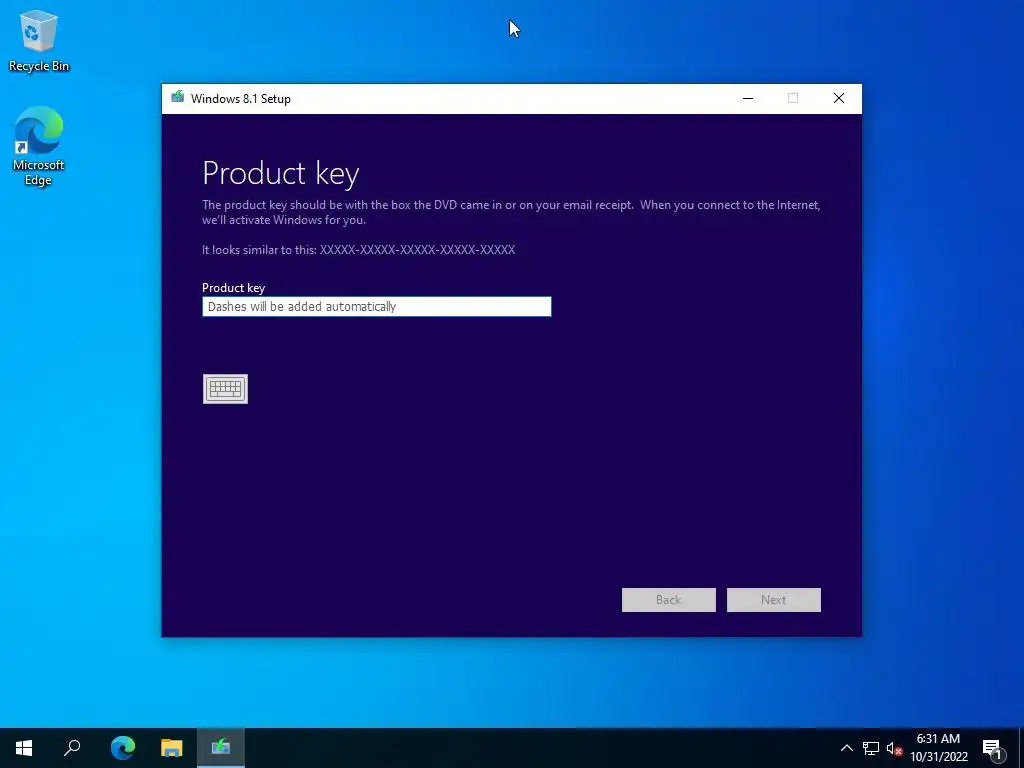Close the Windows 8.1 Setup window

[x=839, y=99]
